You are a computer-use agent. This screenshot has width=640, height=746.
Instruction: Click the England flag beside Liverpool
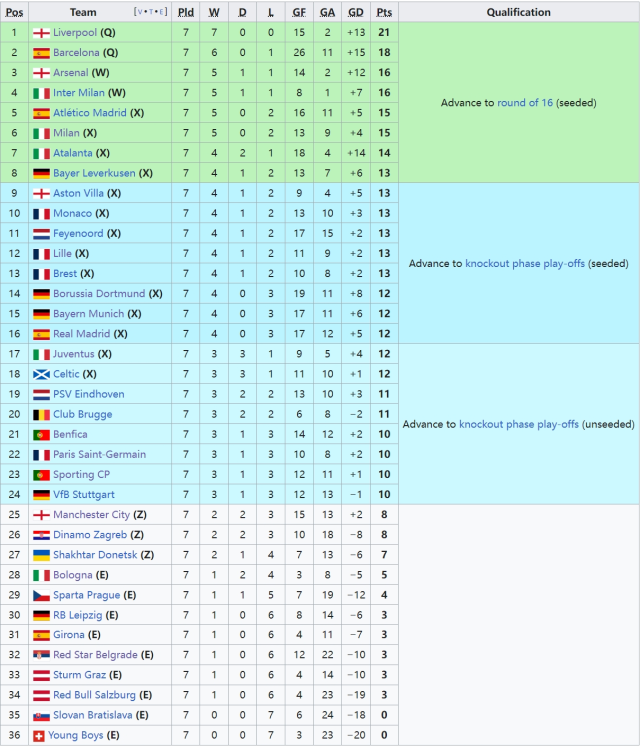click(41, 32)
